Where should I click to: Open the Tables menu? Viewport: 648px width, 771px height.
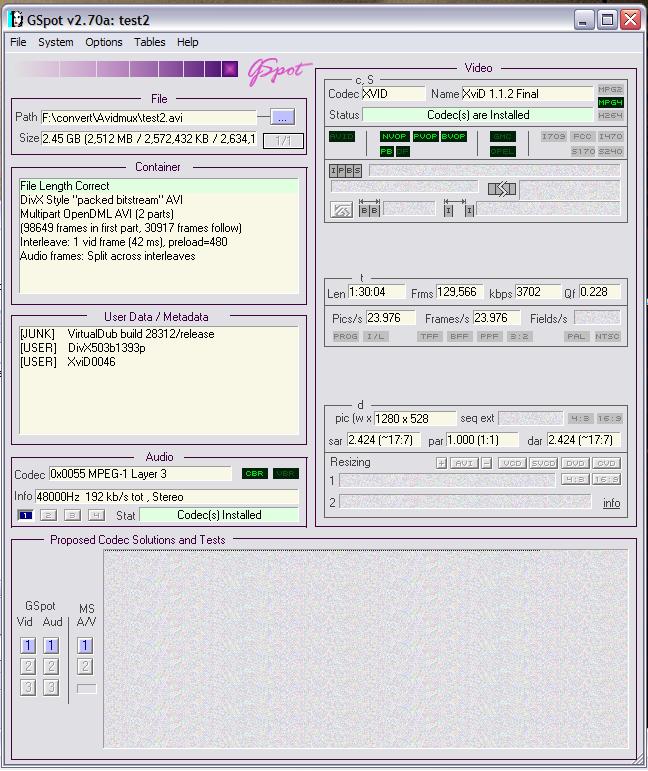pos(149,42)
